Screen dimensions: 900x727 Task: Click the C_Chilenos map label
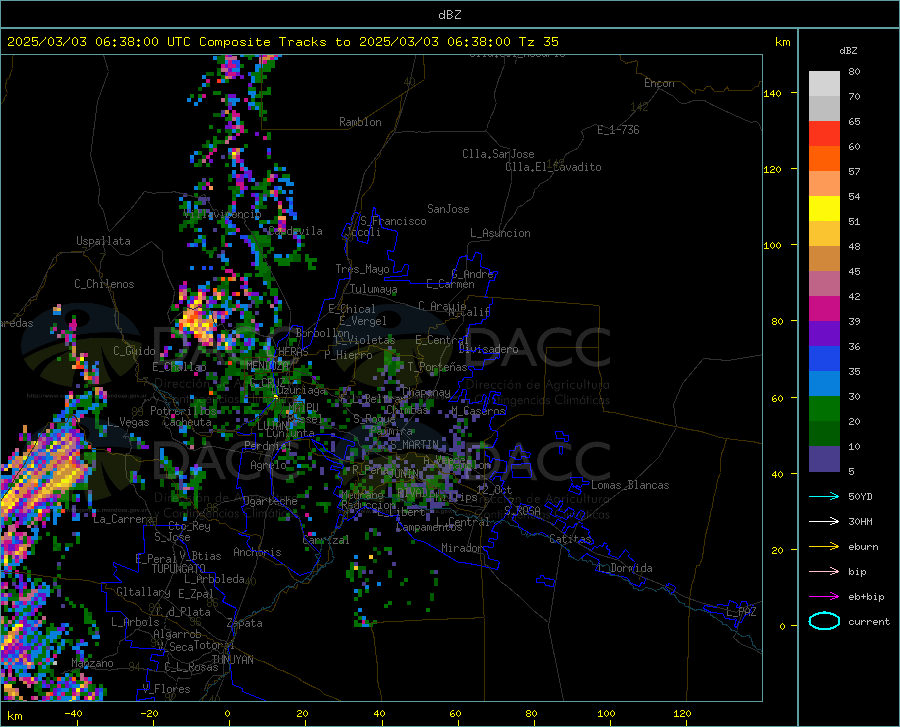tap(104, 284)
